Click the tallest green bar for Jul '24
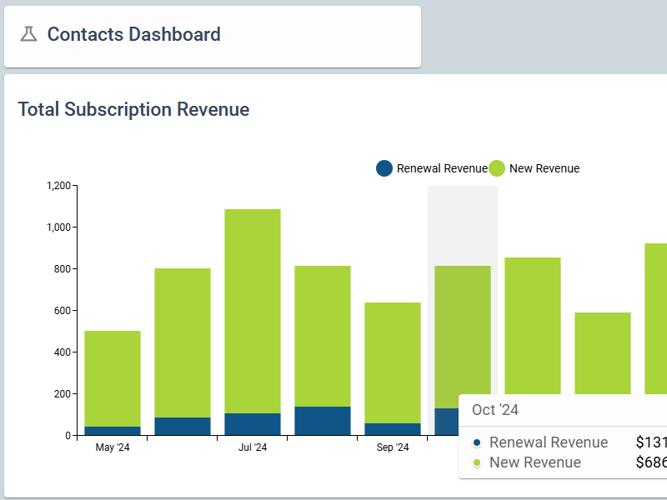 tap(252, 310)
